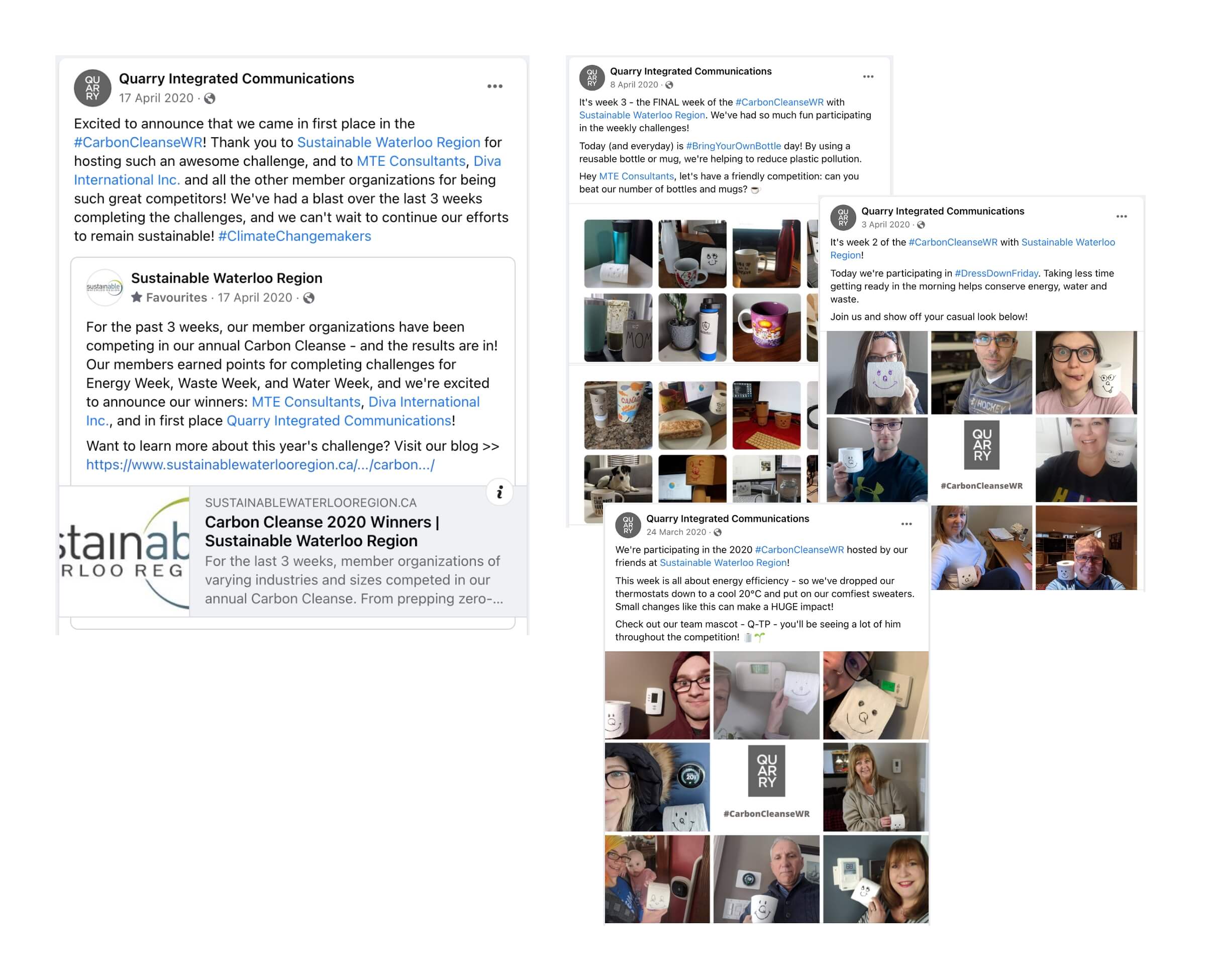This screenshot has height=980, width=1206.
Task: Open purple mushroom mug photo
Action: pos(766,327)
